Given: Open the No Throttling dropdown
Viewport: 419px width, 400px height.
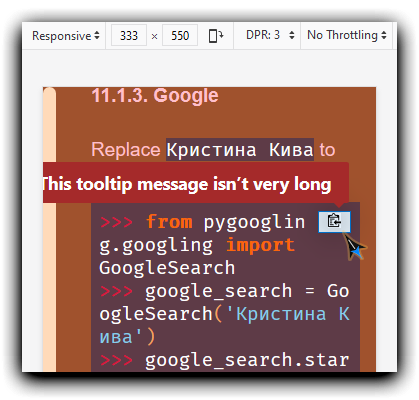Looking at the screenshot, I should click(347, 35).
